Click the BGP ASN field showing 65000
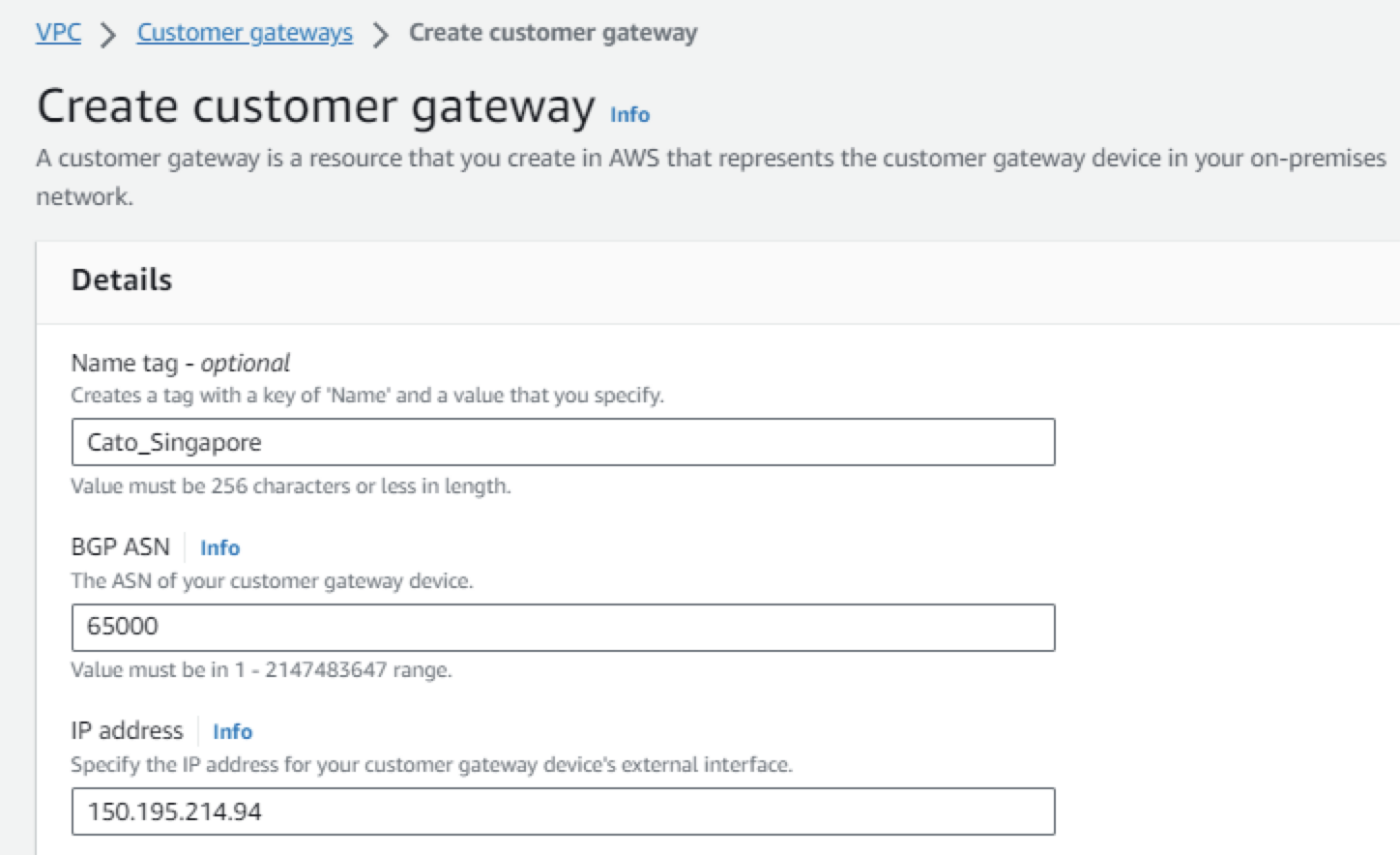The image size is (1400, 855). coord(563,627)
